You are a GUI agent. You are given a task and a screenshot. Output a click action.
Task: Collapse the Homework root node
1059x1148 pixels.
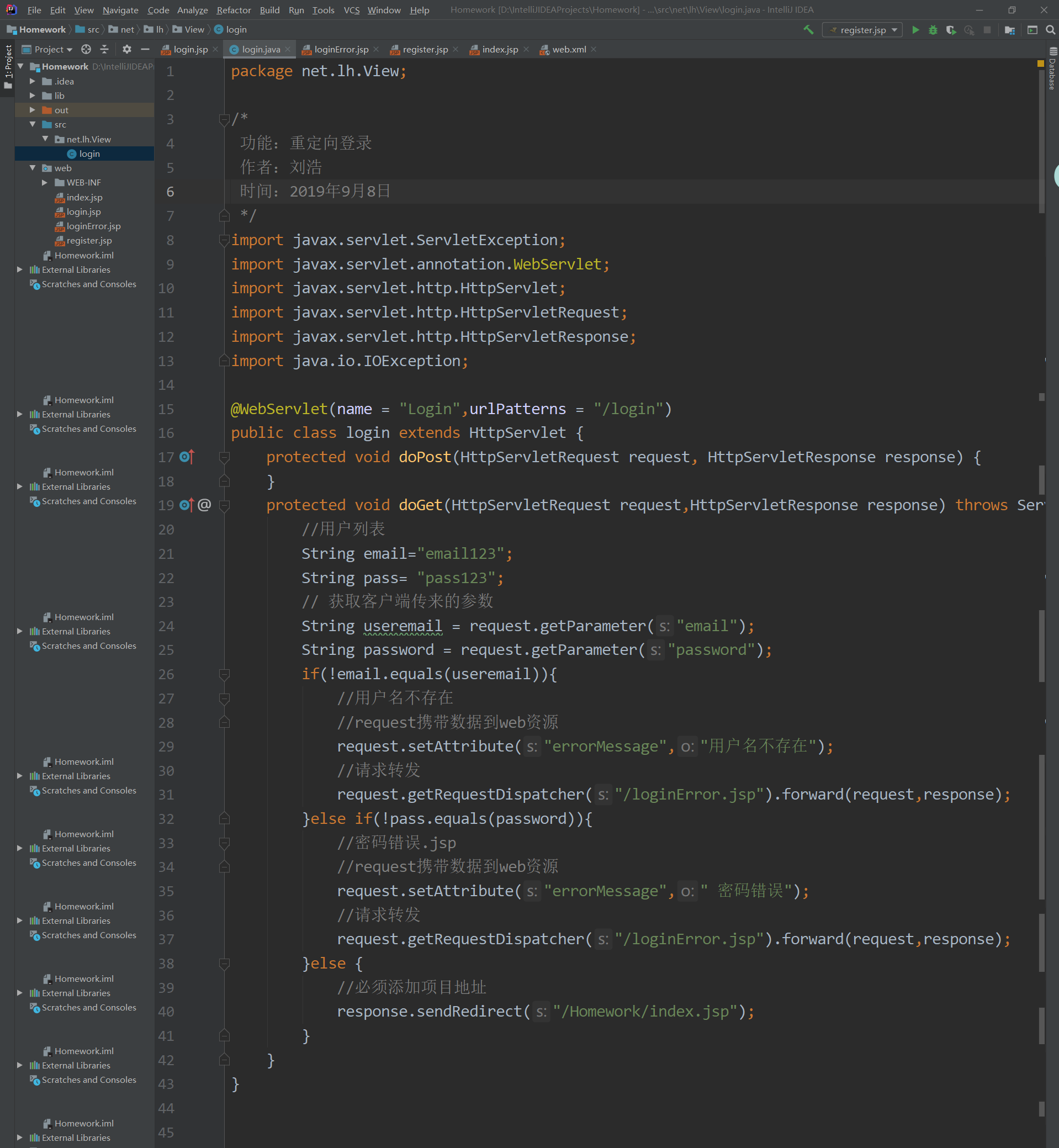(x=20, y=66)
